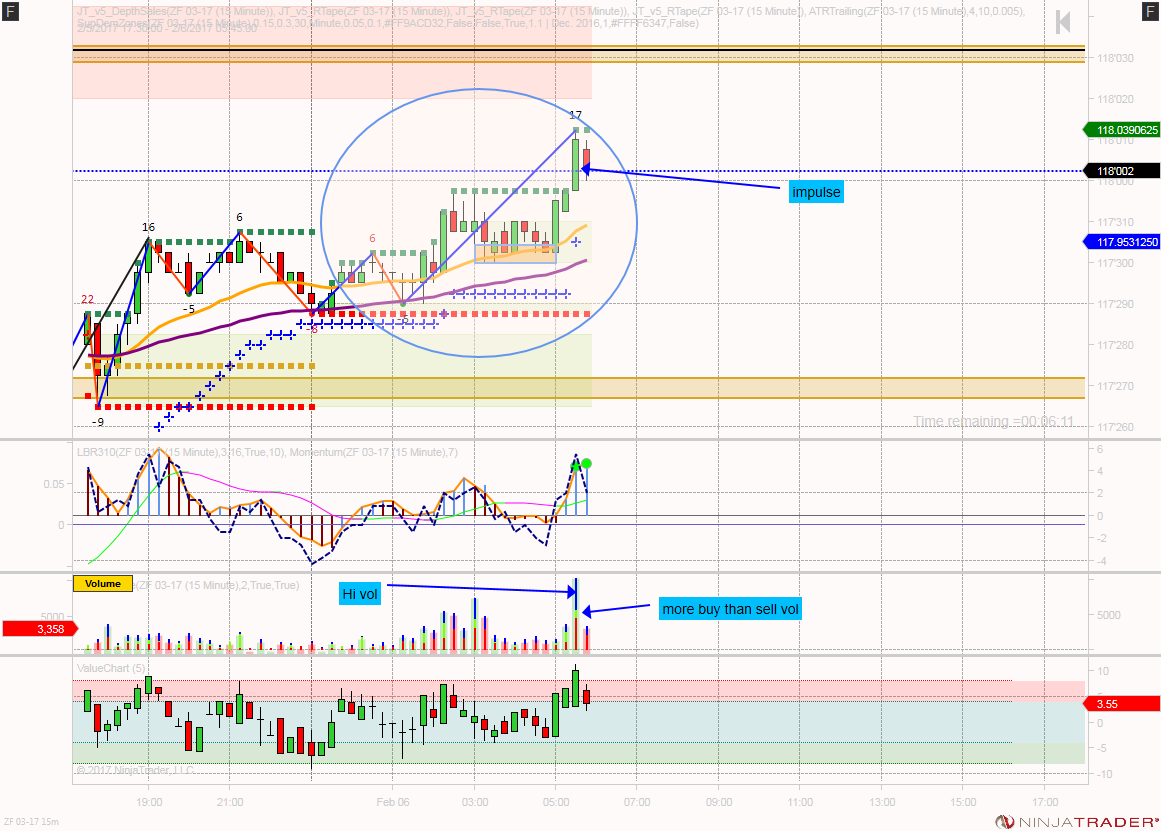Click the 'Time remaining' countdown text

993,421
